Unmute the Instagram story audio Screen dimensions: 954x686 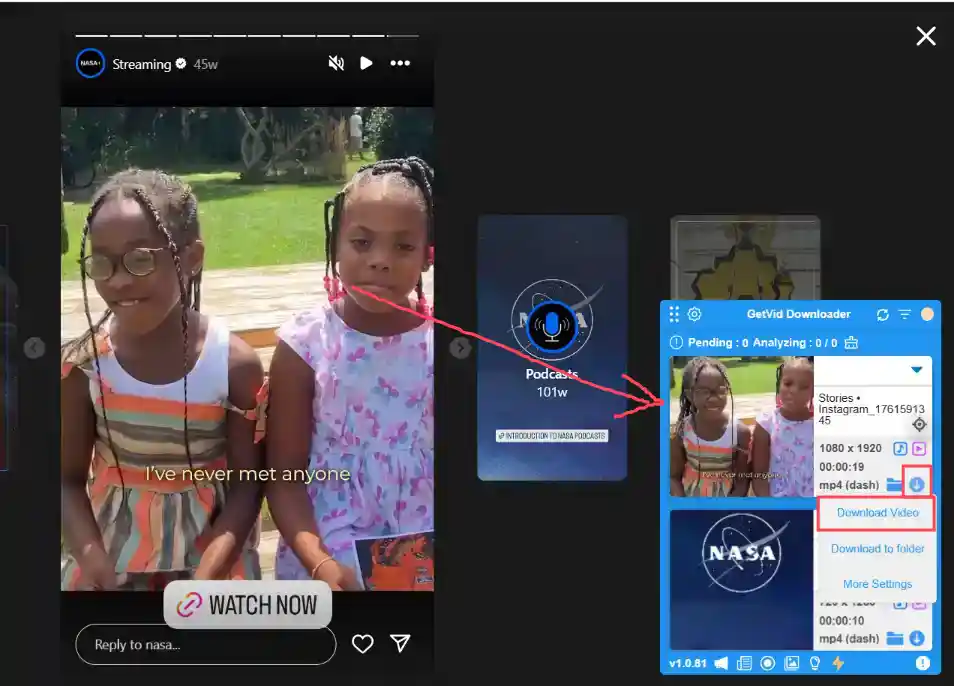pos(335,63)
